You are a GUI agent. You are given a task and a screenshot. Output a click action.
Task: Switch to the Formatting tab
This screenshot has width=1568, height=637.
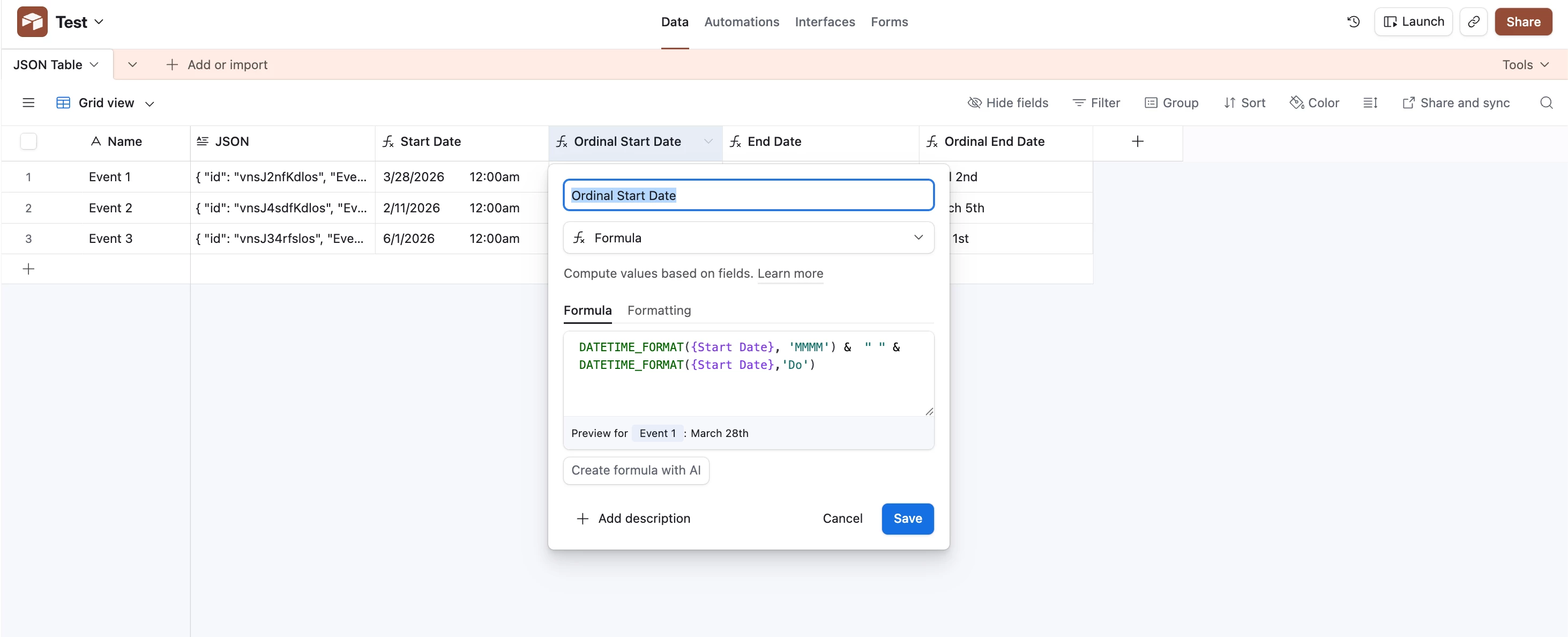[x=659, y=310]
